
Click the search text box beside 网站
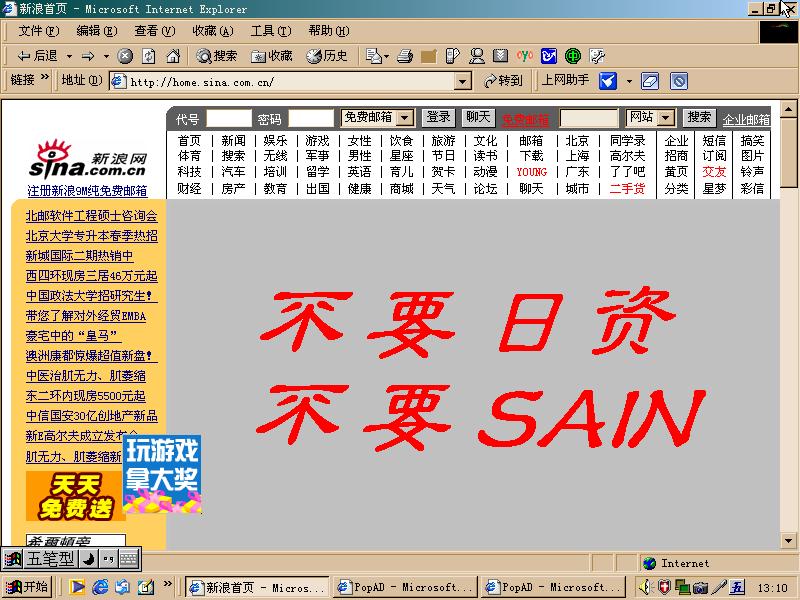[589, 118]
